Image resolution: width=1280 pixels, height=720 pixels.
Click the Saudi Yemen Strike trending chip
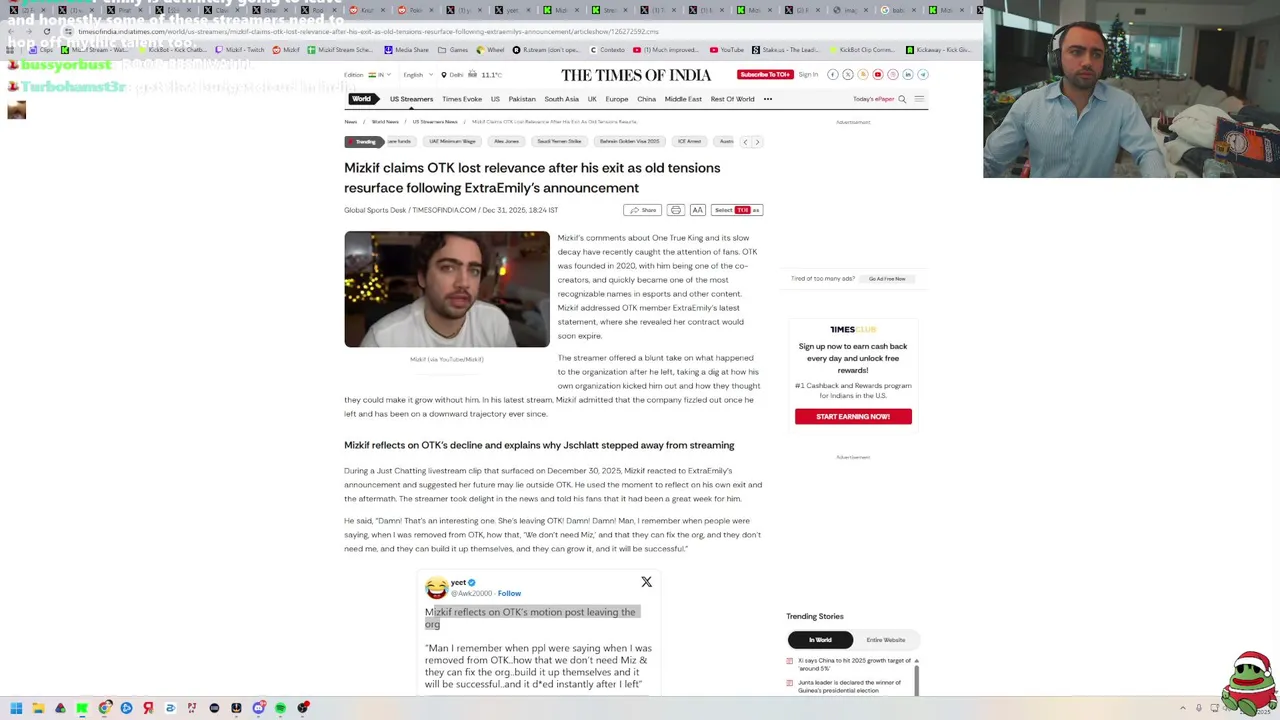point(559,142)
